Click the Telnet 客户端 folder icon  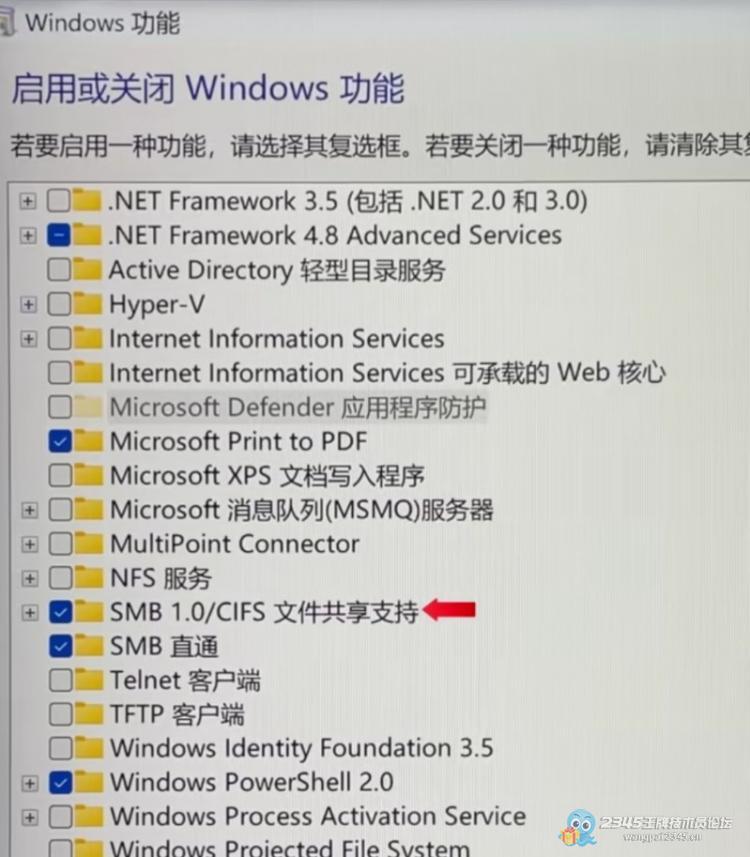[x=89, y=680]
